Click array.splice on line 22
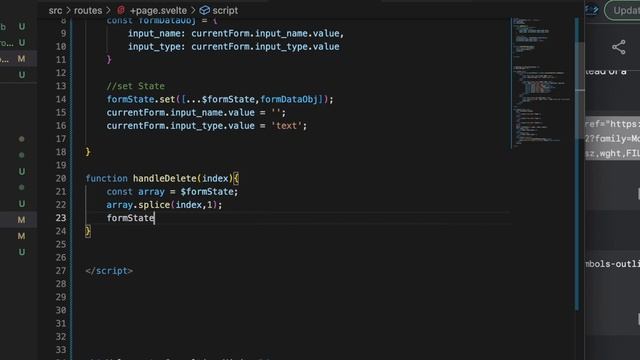Screen dimensions: 640x360 [138, 205]
